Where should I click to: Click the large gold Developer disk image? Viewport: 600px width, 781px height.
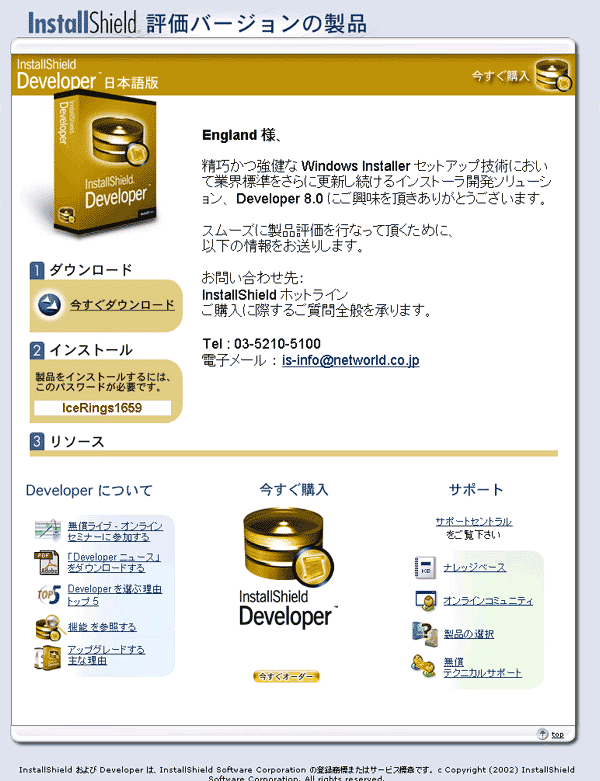pyautogui.click(x=288, y=547)
